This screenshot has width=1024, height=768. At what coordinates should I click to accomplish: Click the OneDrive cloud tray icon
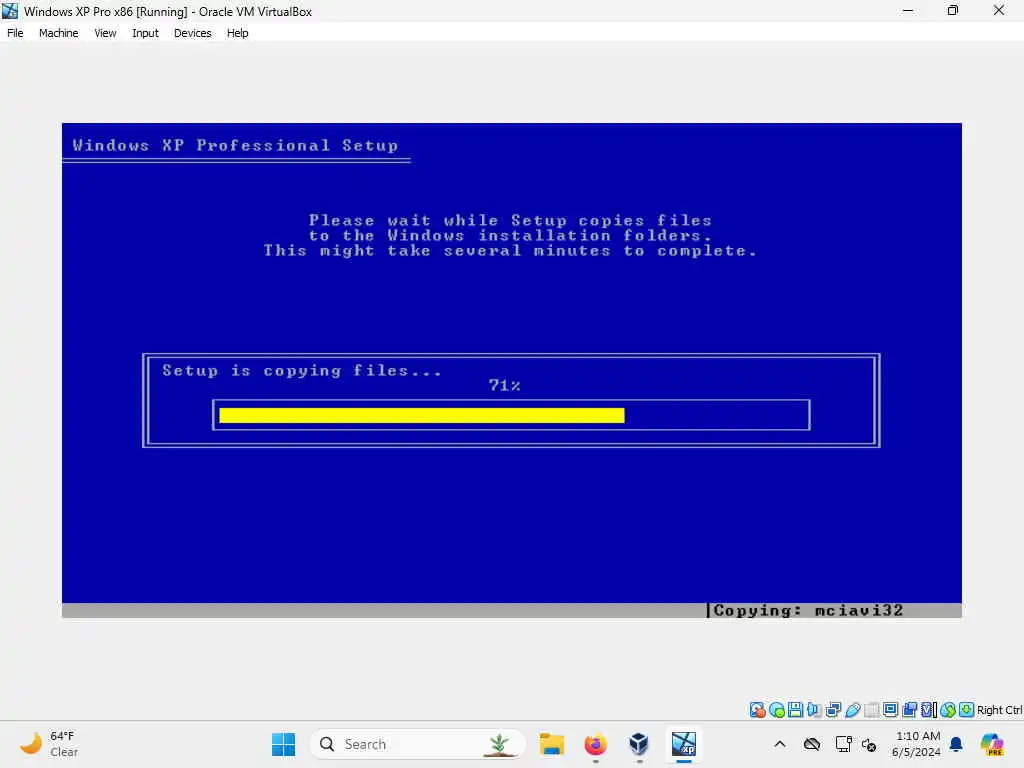click(812, 744)
